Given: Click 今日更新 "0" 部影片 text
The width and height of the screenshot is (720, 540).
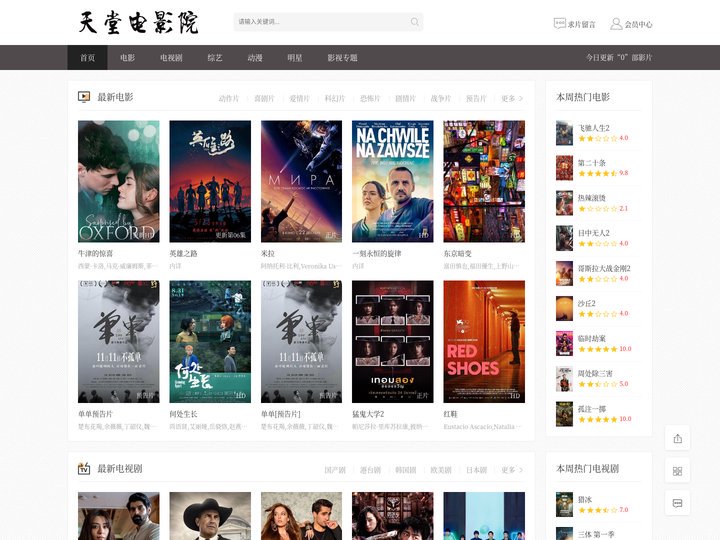Looking at the screenshot, I should click(619, 57).
